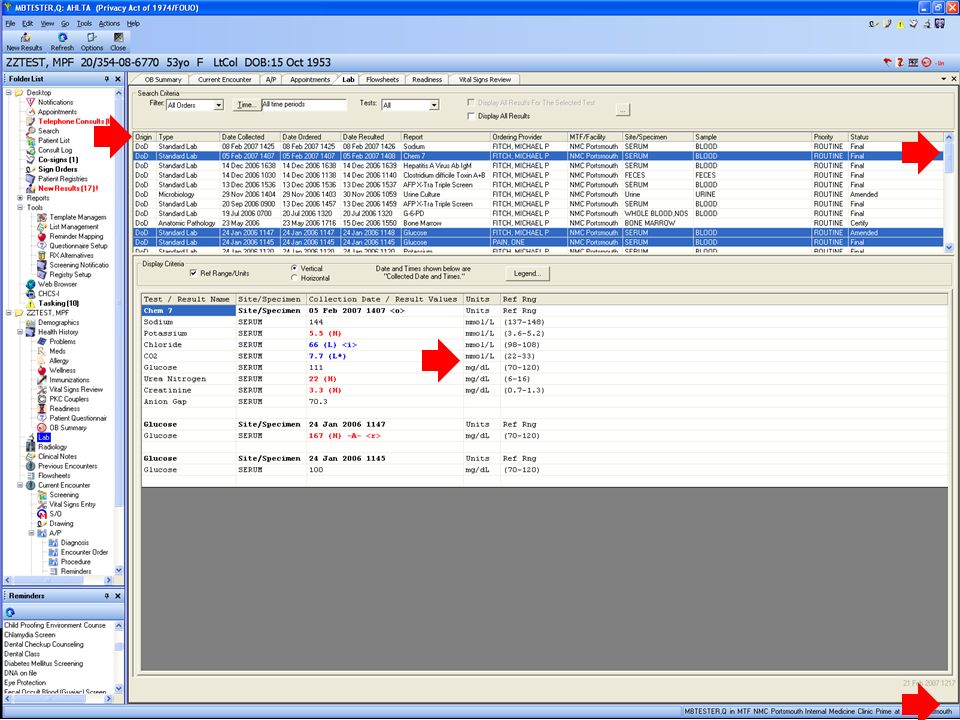Viewport: 960px width, 720px height.
Task: Open Template Management under Tools in the tree
Action: click(78, 217)
